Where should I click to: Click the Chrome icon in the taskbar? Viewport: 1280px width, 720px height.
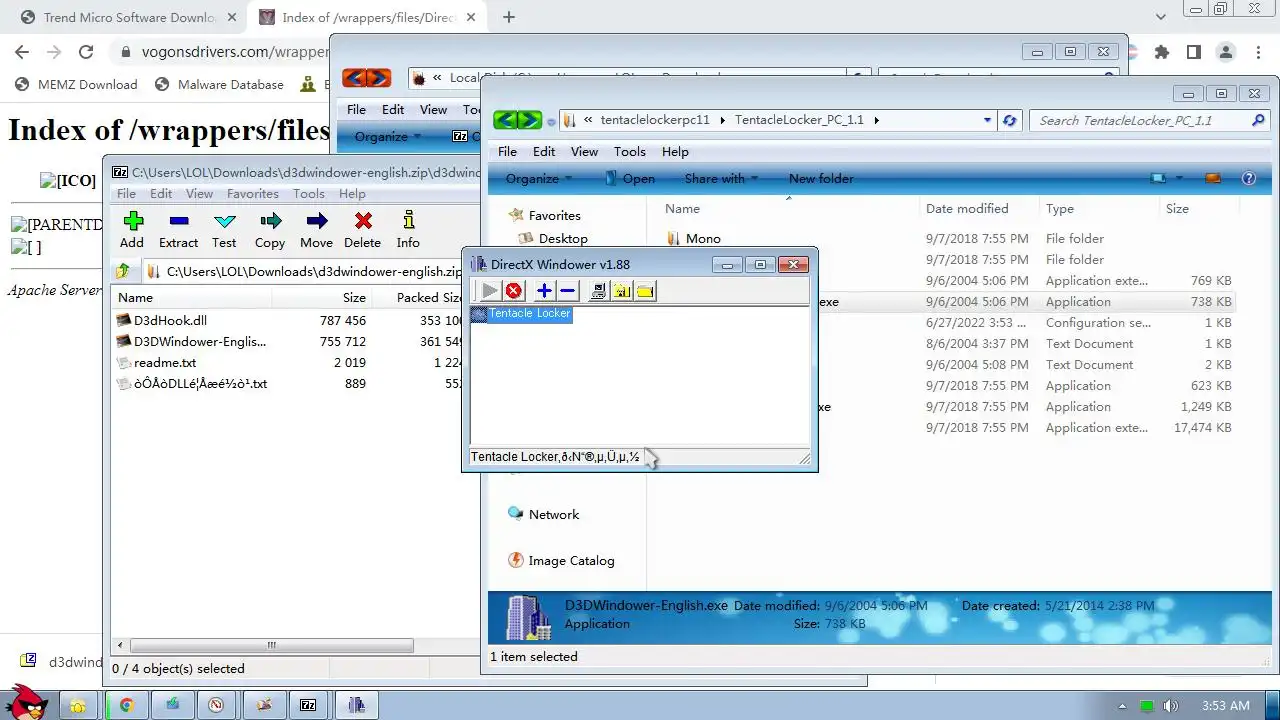127,705
